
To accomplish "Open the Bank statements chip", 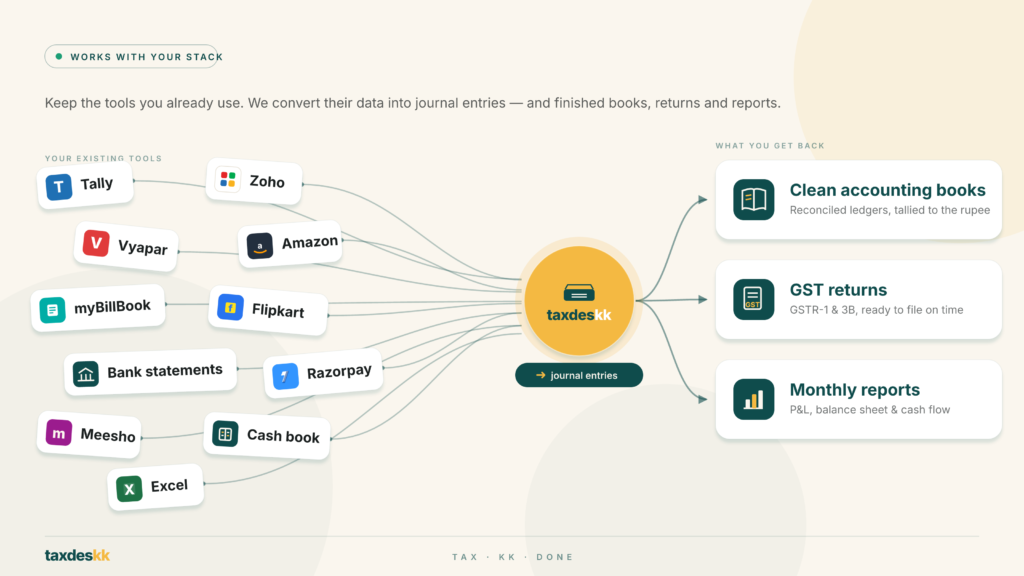I will [150, 372].
